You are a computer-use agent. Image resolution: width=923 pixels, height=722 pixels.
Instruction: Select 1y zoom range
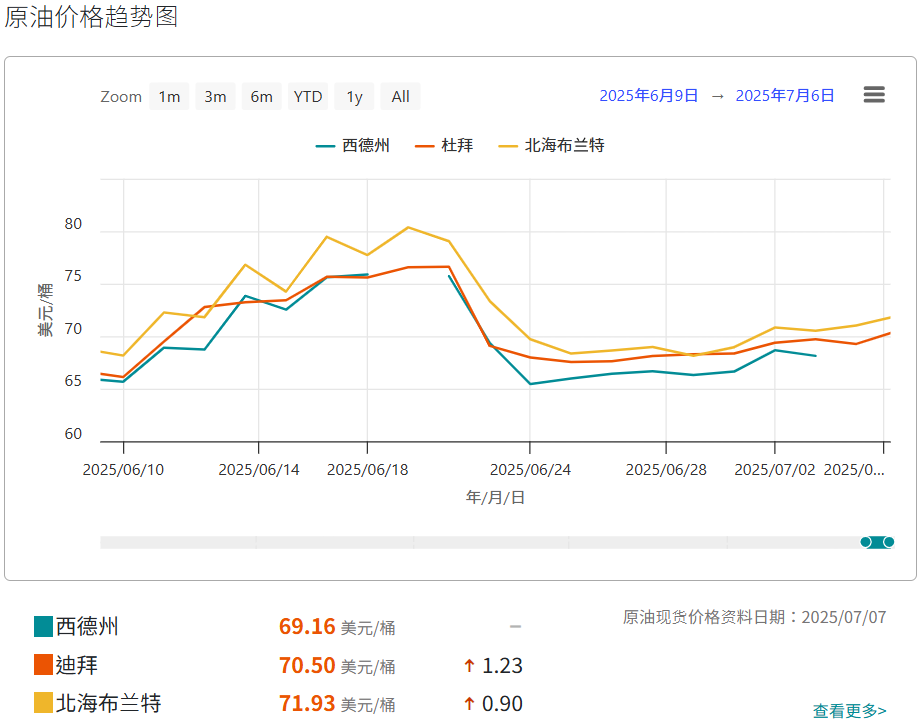click(x=354, y=97)
